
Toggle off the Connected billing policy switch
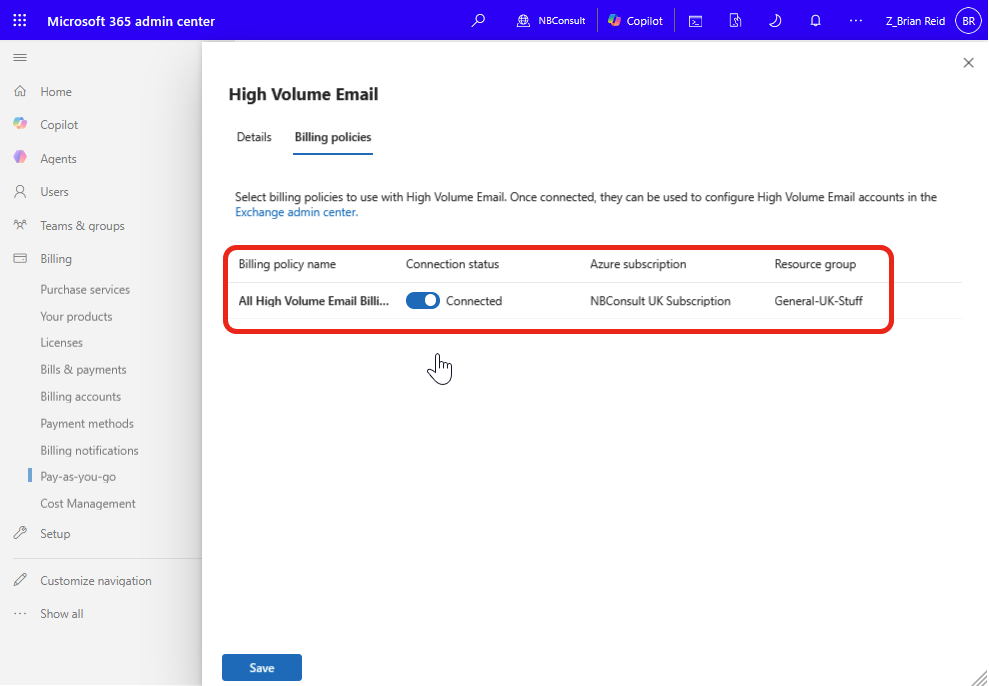423,301
